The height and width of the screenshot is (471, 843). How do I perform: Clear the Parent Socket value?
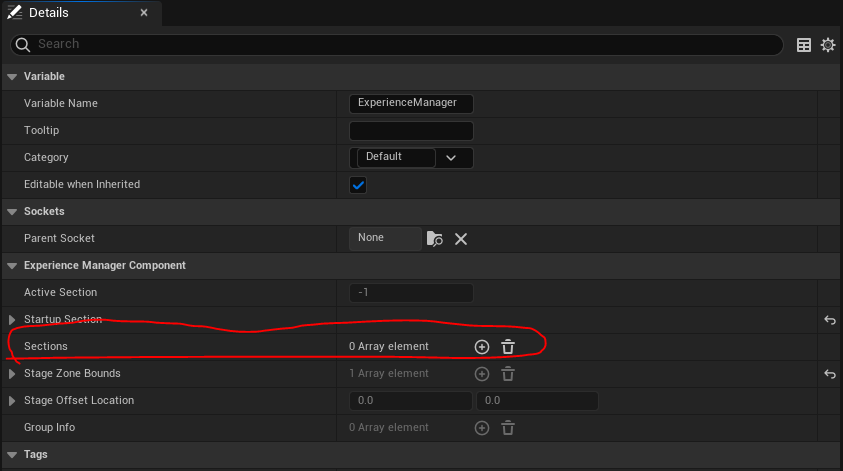click(x=461, y=238)
